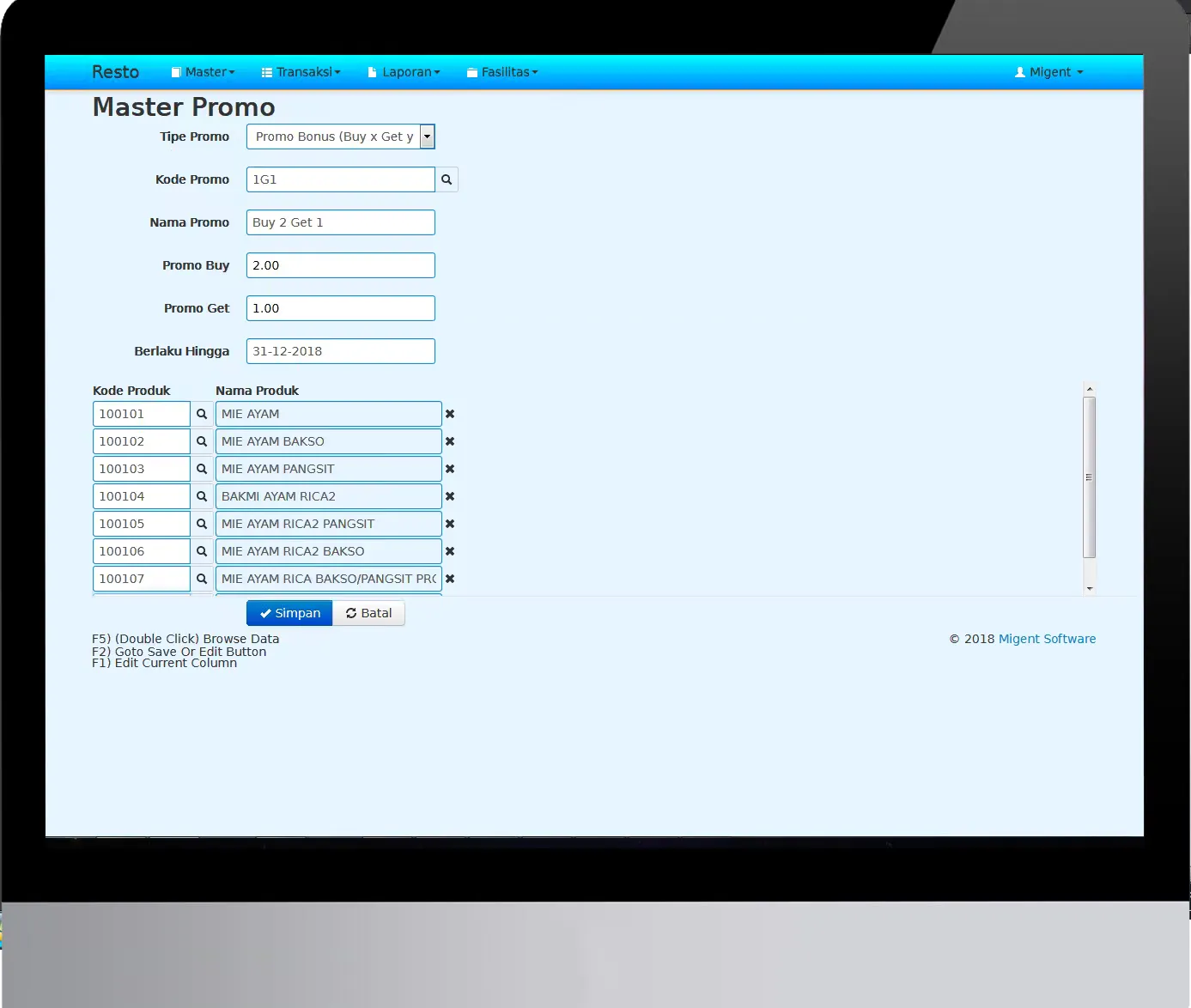Remove the MIE AYAM RICA2 BAKSO row

pyautogui.click(x=450, y=551)
